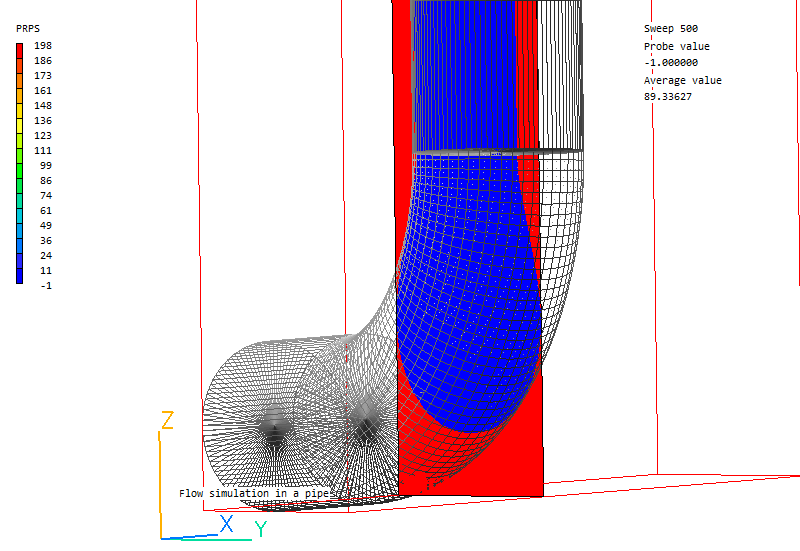
Task: Click the Average value label
Action: coord(682,80)
